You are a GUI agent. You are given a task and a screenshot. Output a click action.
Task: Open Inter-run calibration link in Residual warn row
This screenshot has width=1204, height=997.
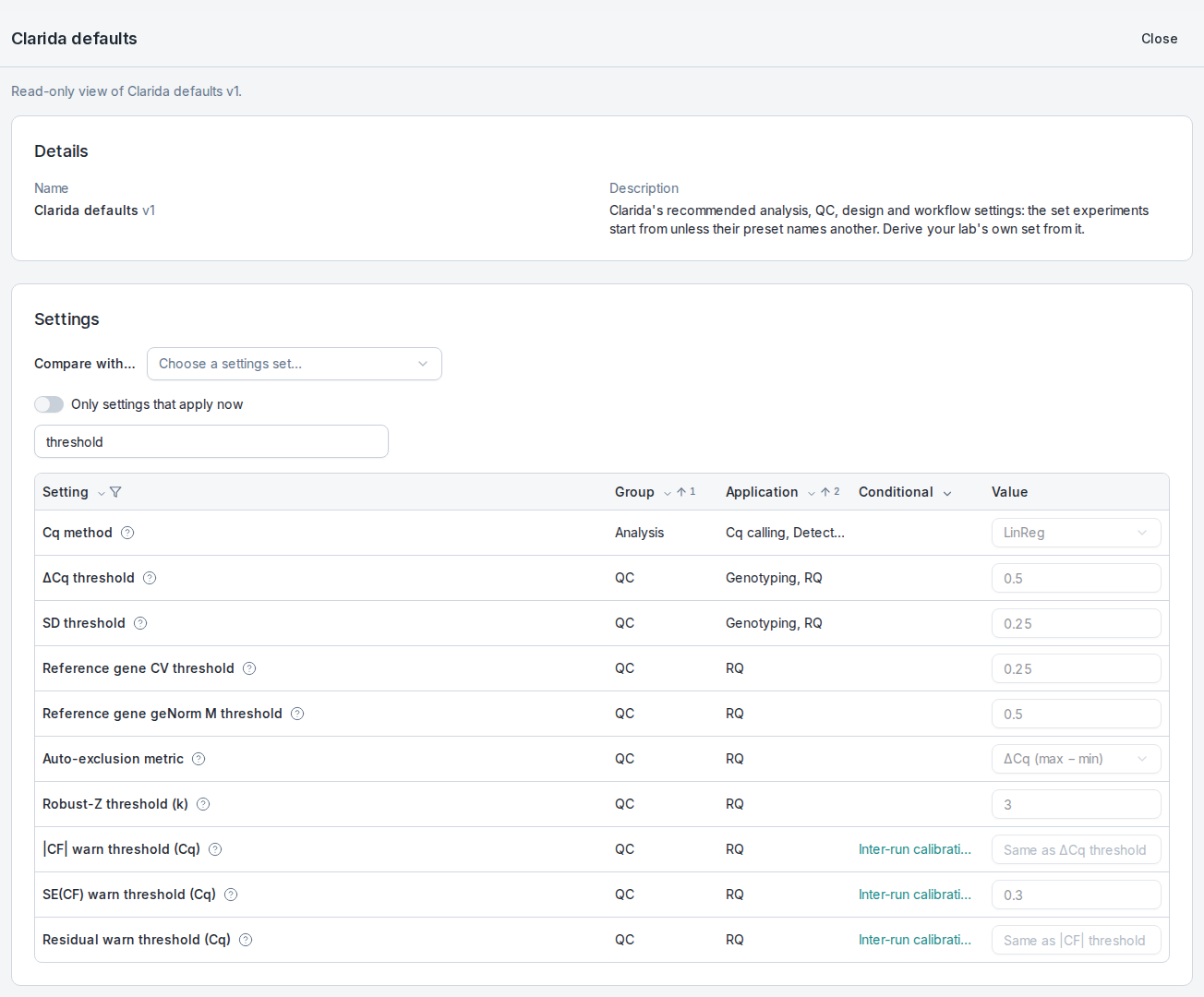[915, 940]
